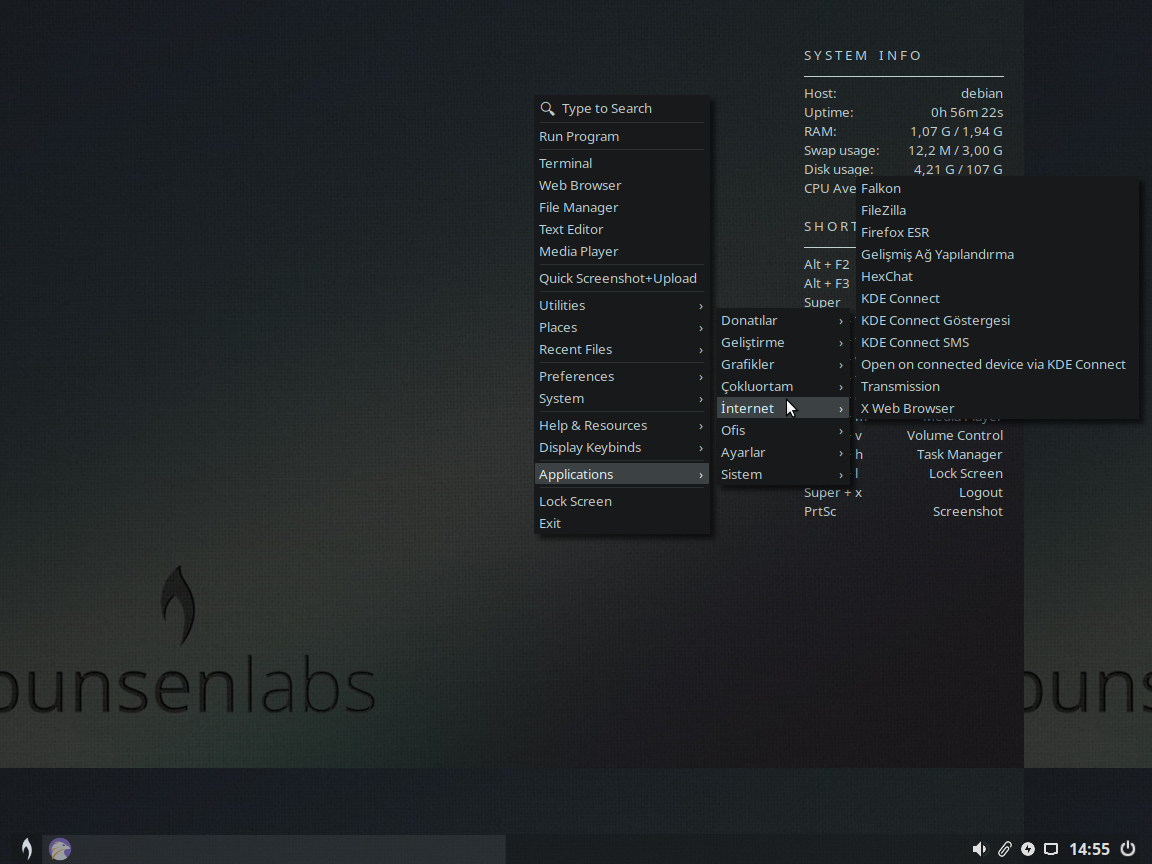Launch Firefox ESR
Image resolution: width=1152 pixels, height=864 pixels.
pos(997,232)
